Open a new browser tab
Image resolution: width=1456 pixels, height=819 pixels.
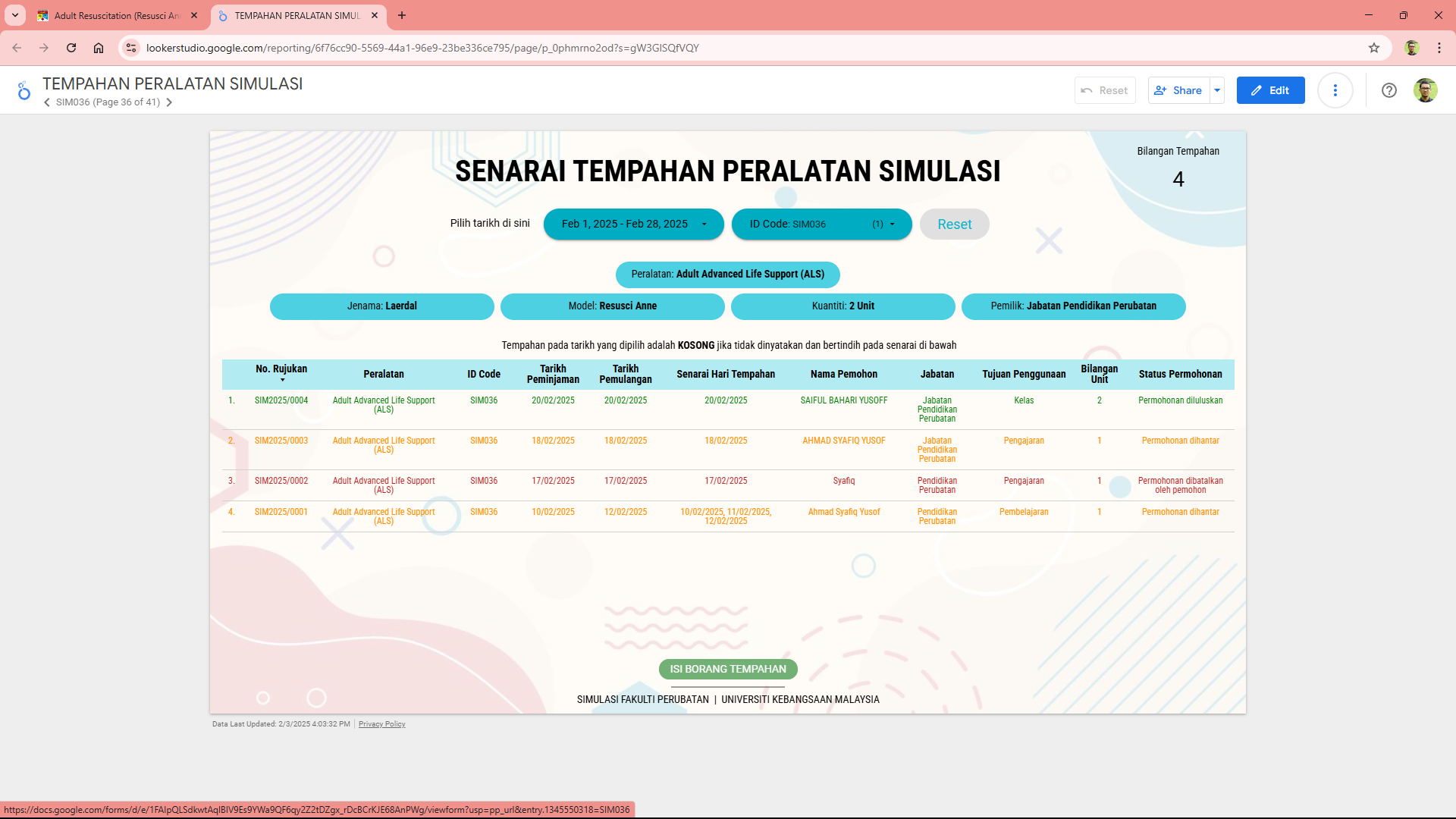[x=402, y=15]
